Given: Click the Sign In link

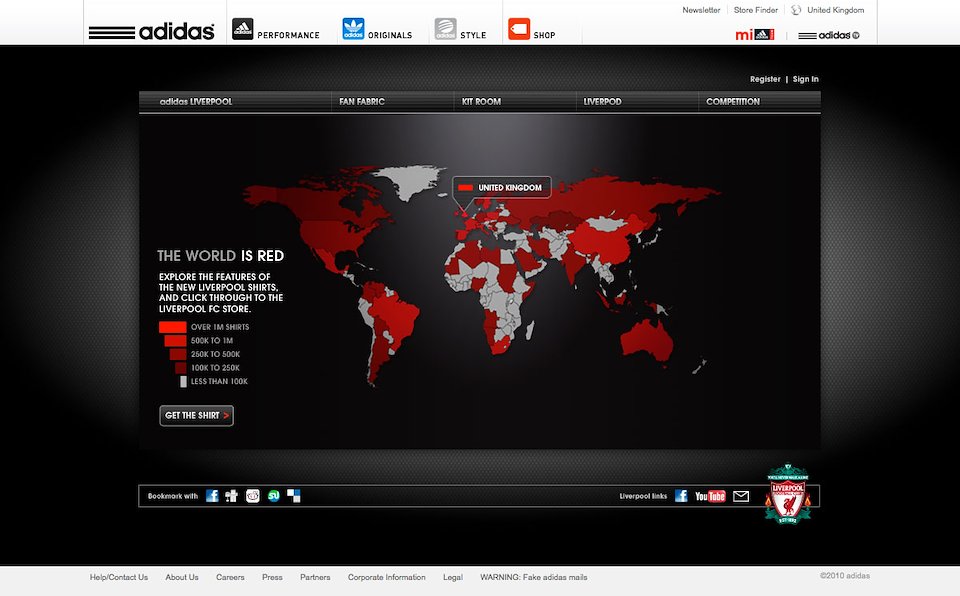Looking at the screenshot, I should click(805, 79).
